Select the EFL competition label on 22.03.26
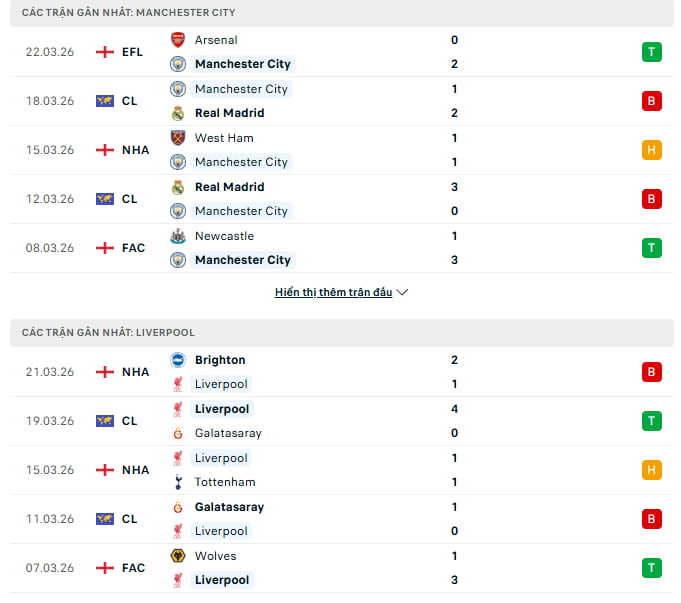Viewport: 681px width, 603px height. tap(133, 52)
